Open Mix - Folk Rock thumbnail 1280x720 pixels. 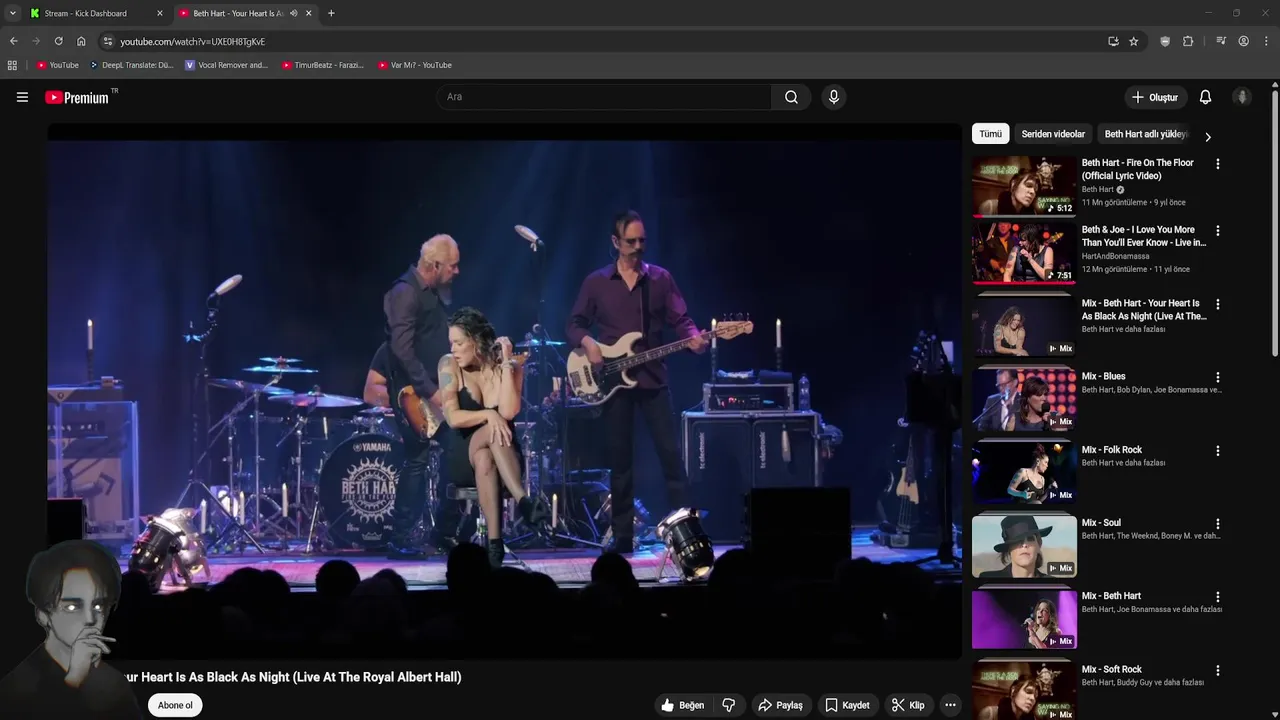pos(1024,473)
